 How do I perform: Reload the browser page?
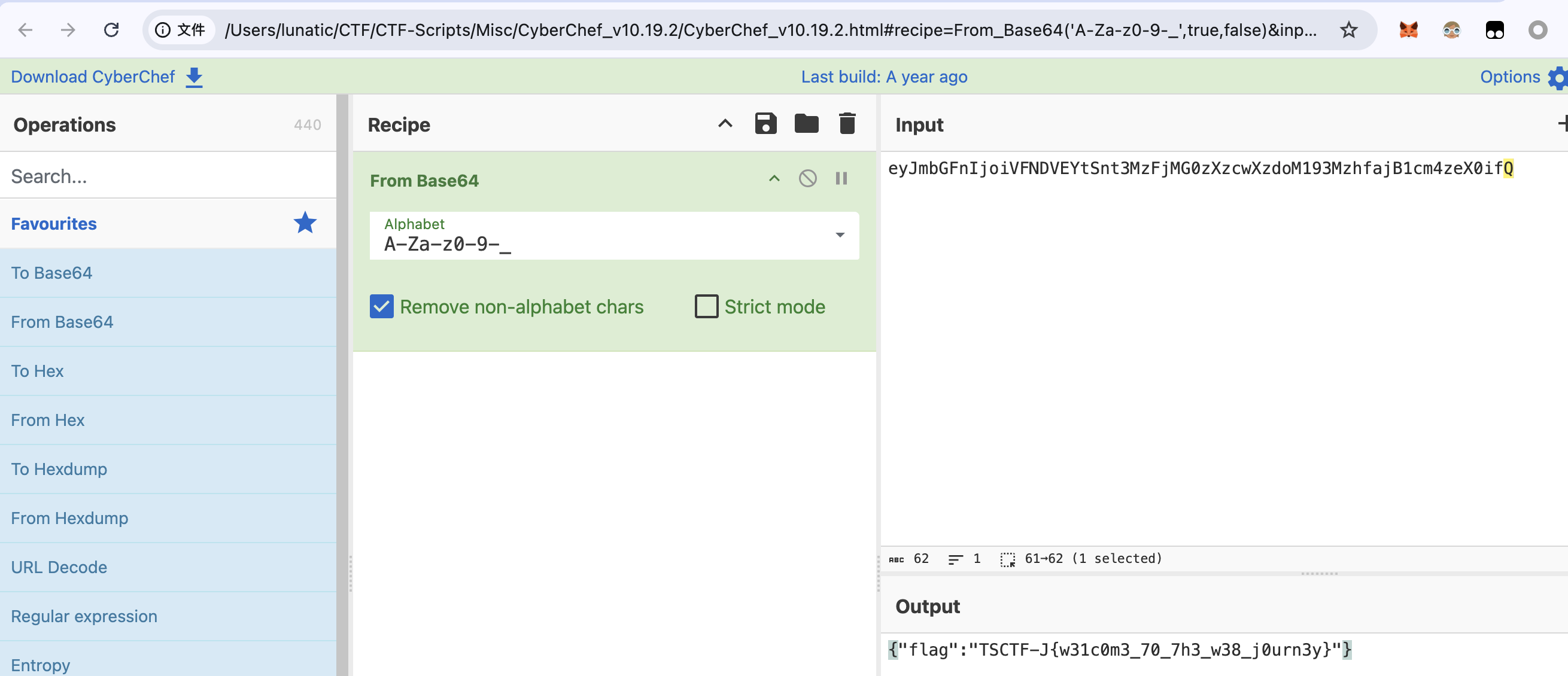(x=111, y=30)
